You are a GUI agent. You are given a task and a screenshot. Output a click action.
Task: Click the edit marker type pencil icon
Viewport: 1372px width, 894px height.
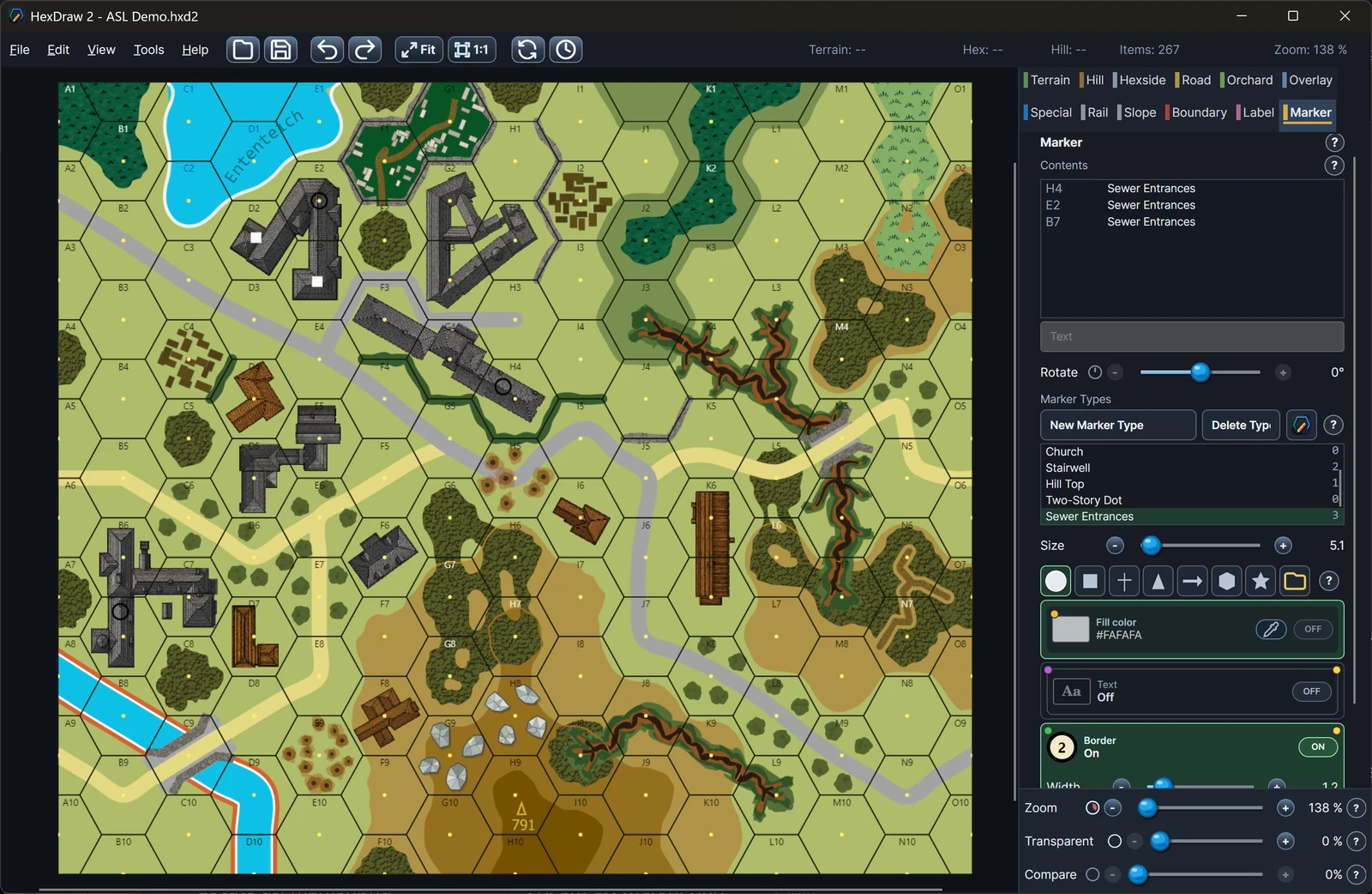(1301, 425)
